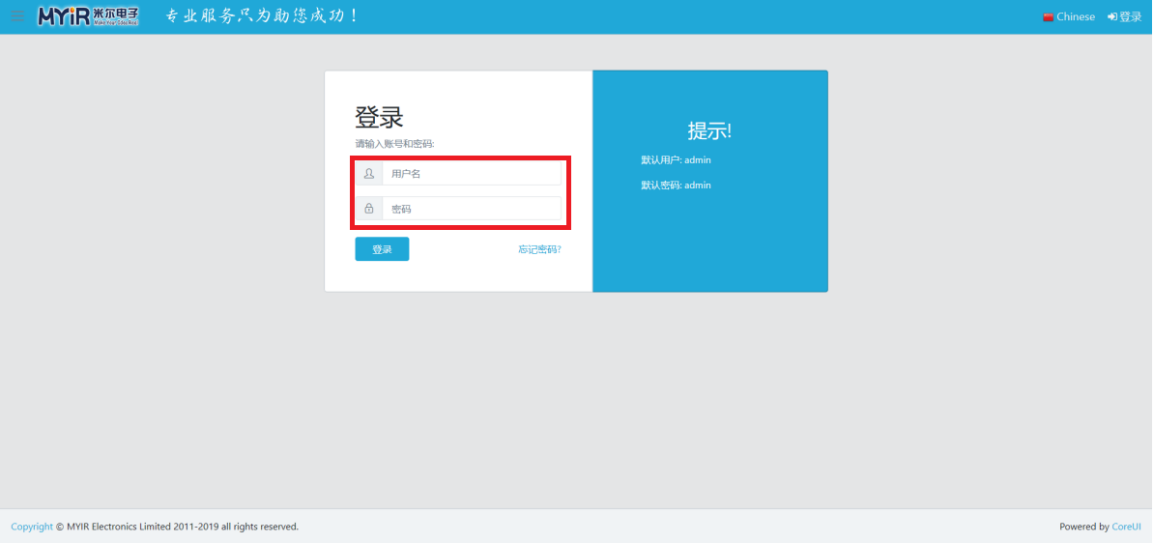This screenshot has height=543, width=1153.
Task: Open the hamburger sidebar menu
Action: coord(17,16)
